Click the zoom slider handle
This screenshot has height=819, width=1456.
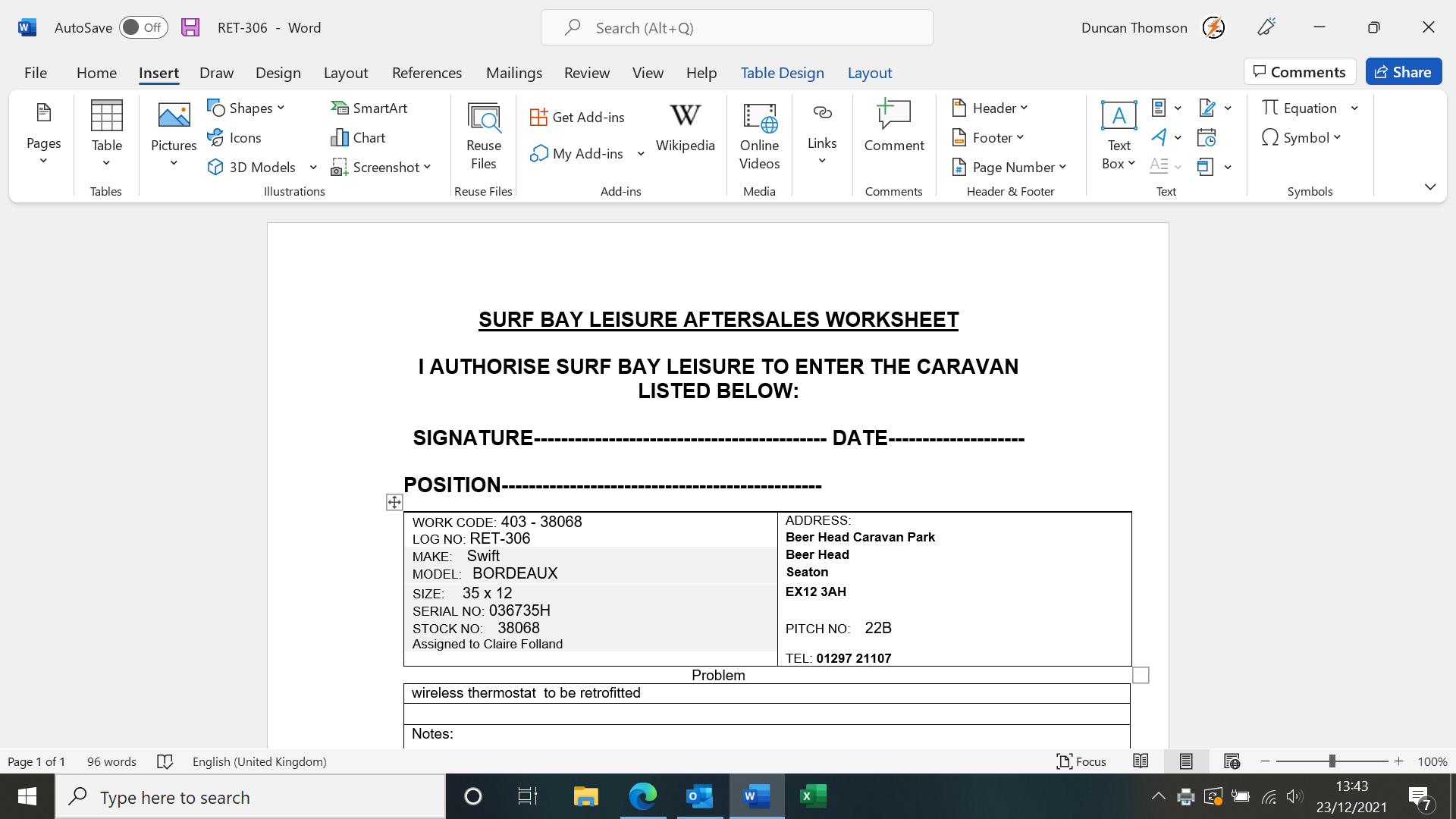pos(1332,761)
